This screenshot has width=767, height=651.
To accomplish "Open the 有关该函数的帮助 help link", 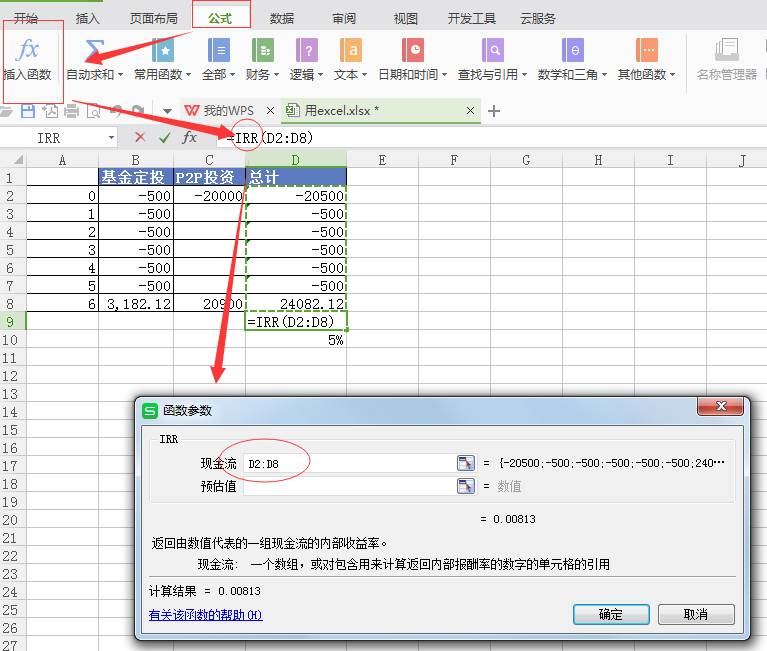I will click(x=205, y=615).
